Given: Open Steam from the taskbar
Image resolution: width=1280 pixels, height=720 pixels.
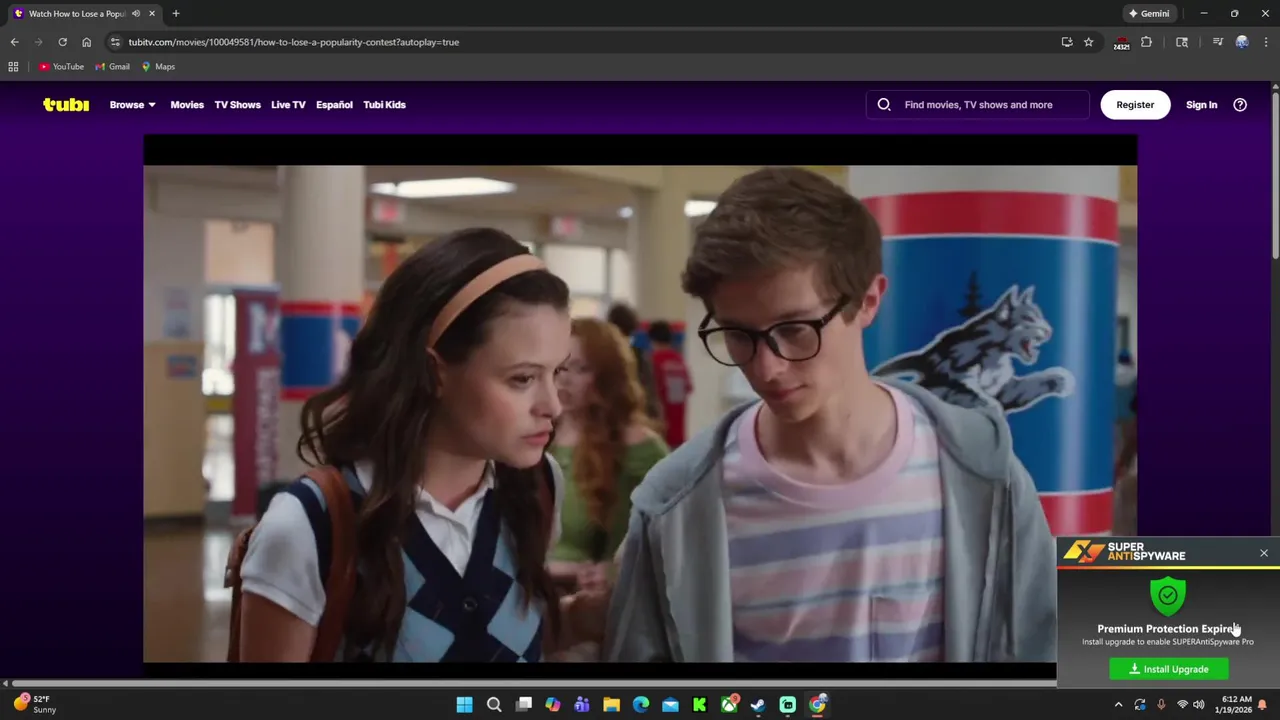Looking at the screenshot, I should [758, 705].
